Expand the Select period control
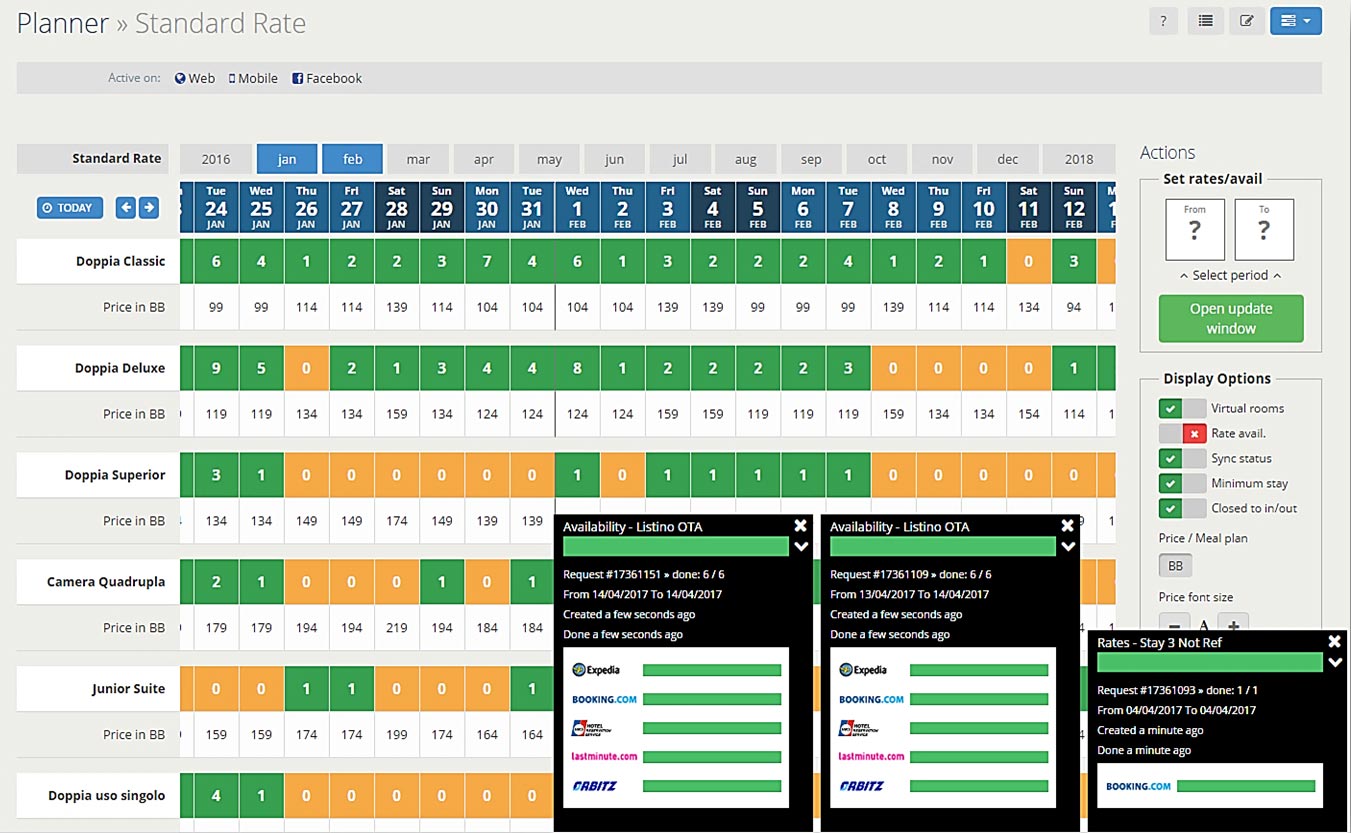This screenshot has height=833, width=1351. pos(1228,275)
